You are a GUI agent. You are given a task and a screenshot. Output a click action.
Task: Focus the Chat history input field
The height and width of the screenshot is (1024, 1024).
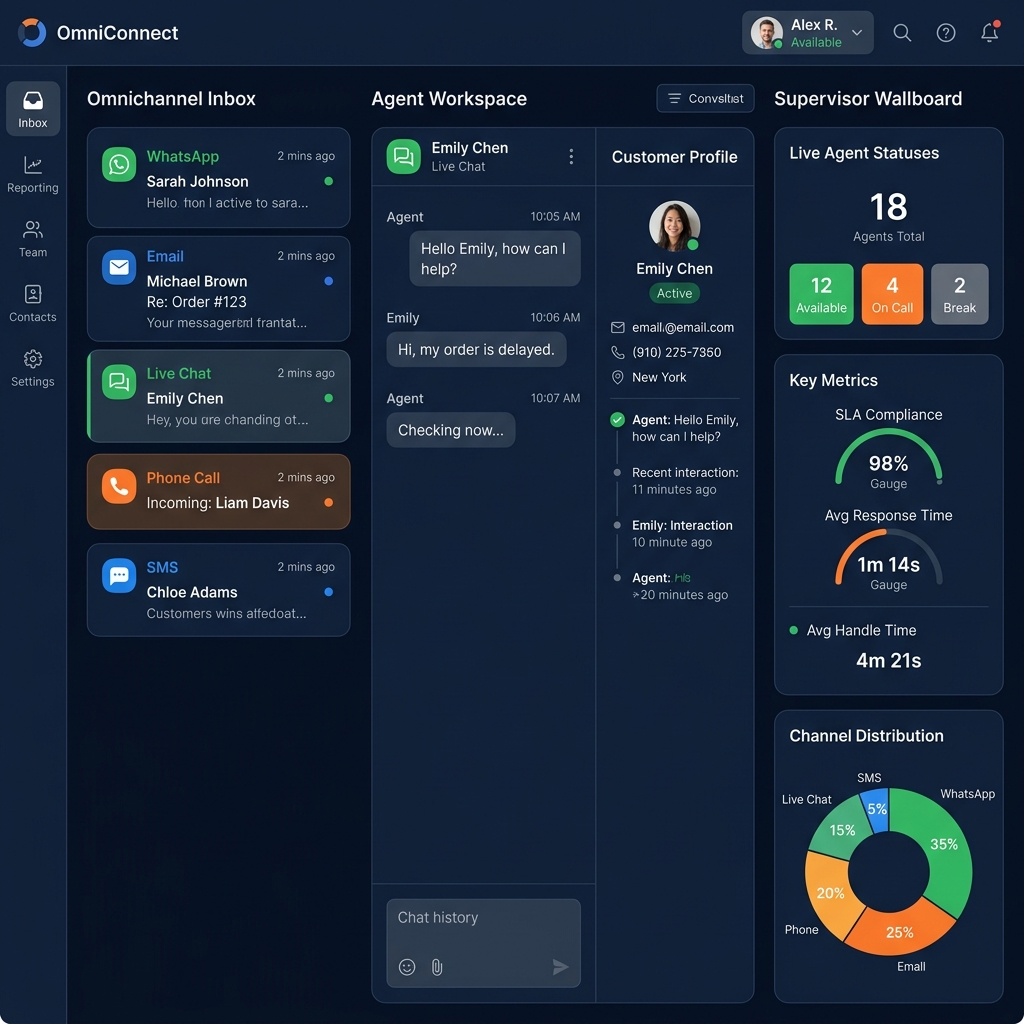coord(483,943)
